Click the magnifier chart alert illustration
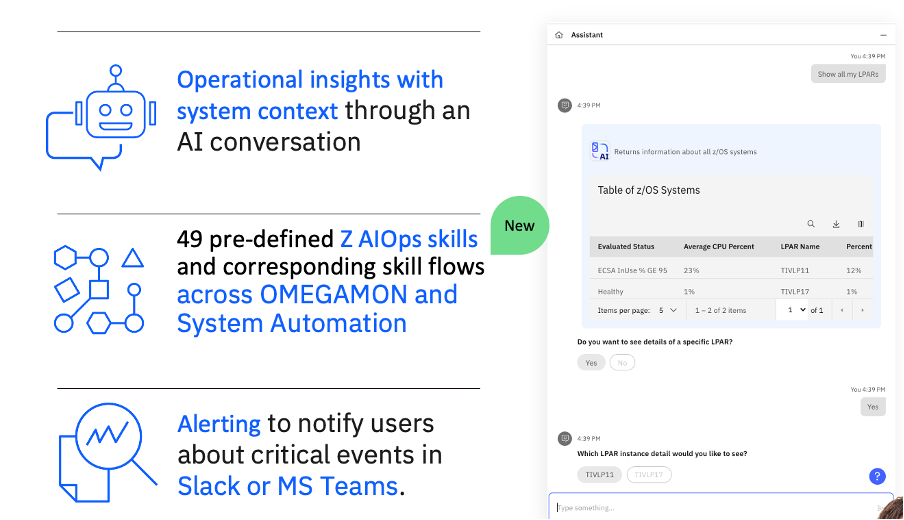 click(108, 453)
